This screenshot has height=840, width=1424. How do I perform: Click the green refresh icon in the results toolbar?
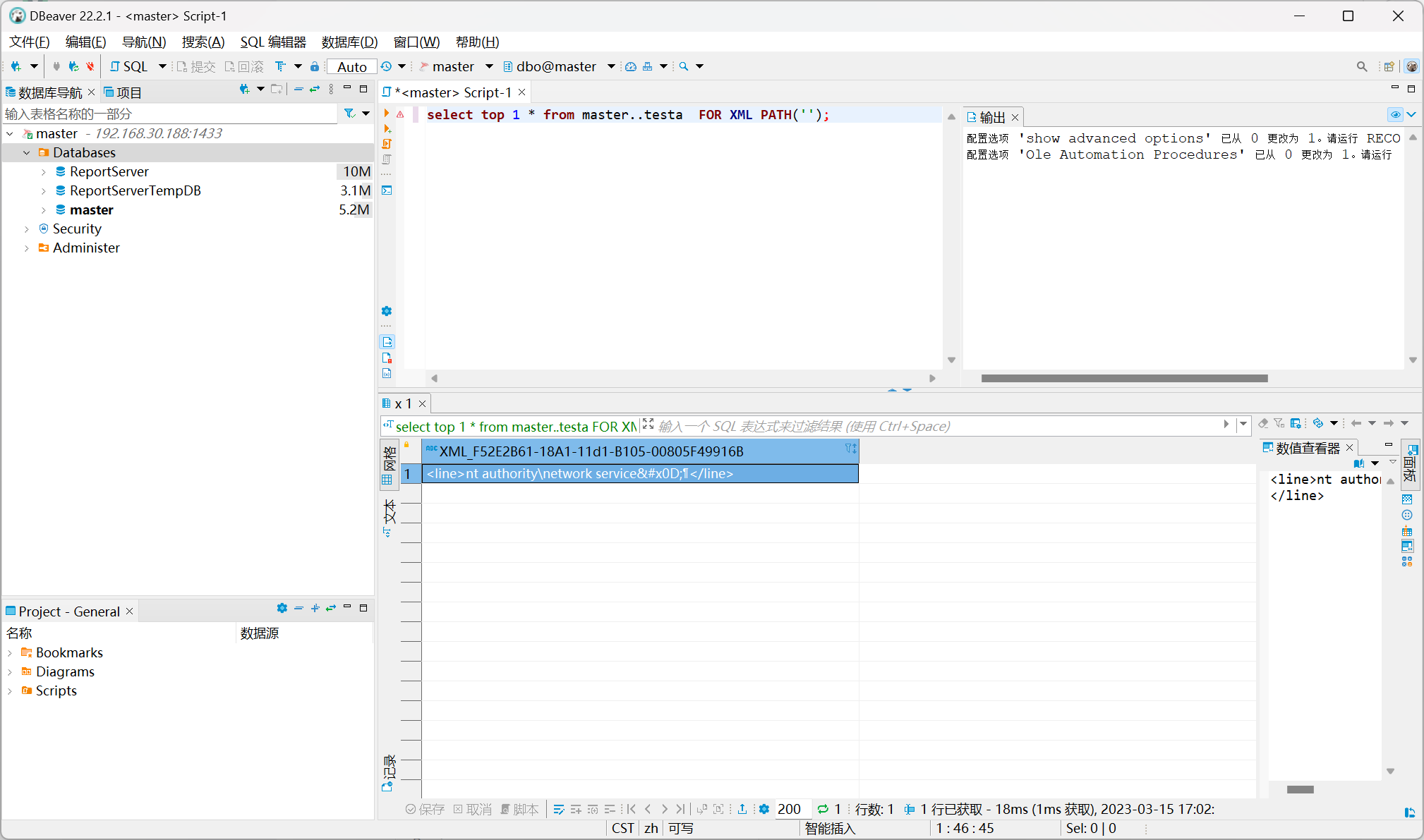click(823, 809)
